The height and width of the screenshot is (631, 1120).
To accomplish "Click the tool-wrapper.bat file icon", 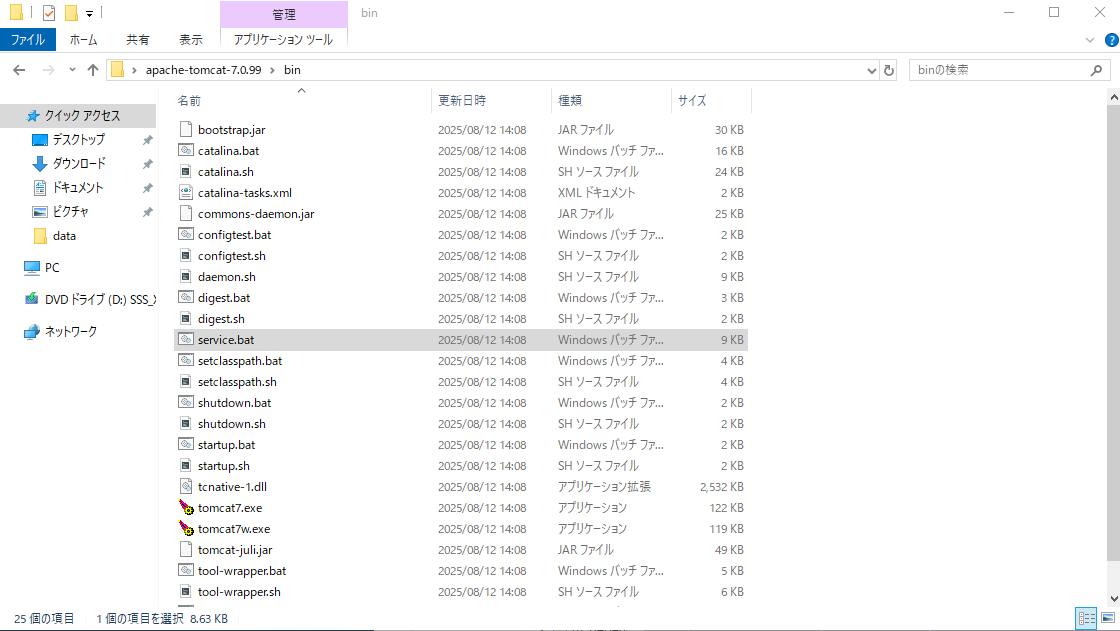I will click(x=186, y=570).
